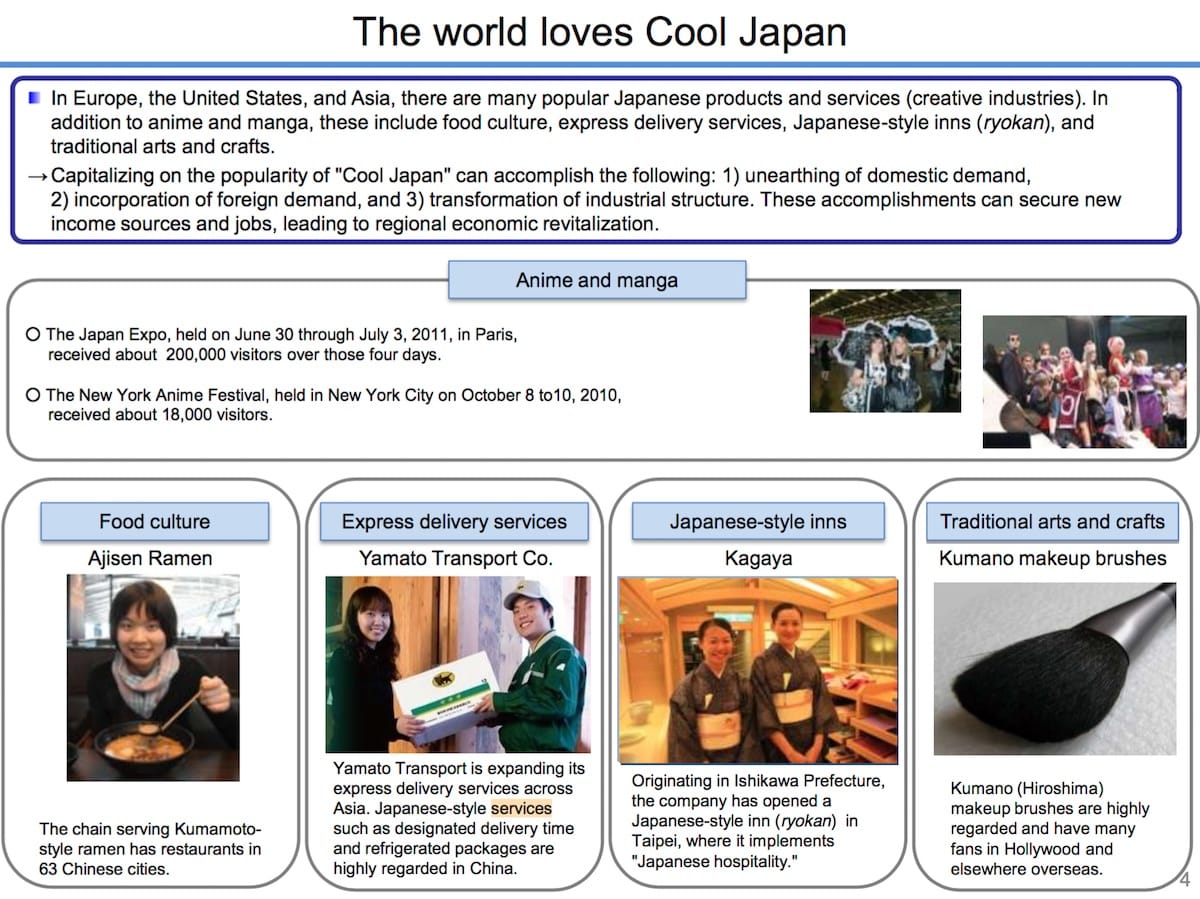Select the "Traditional arts and crafts" header
Viewport: 1200px width, 899px height.
pos(1052,521)
